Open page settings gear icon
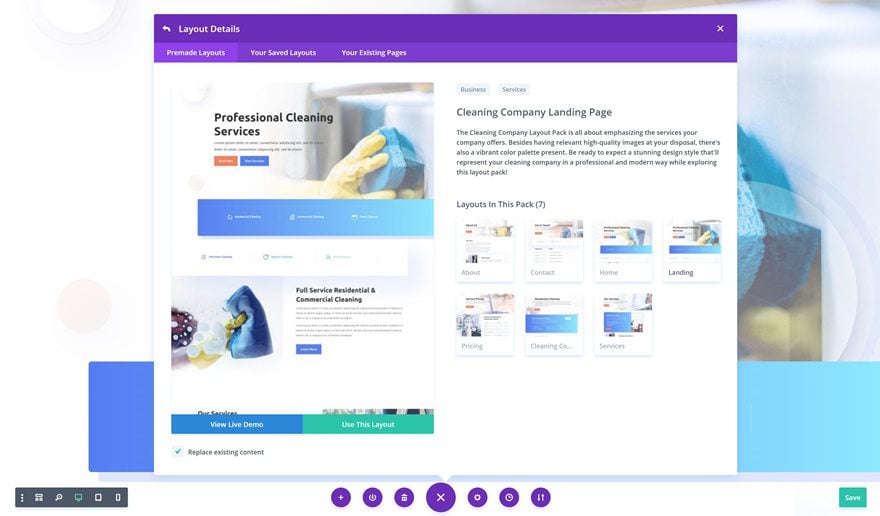The width and height of the screenshot is (880, 516). click(x=478, y=497)
